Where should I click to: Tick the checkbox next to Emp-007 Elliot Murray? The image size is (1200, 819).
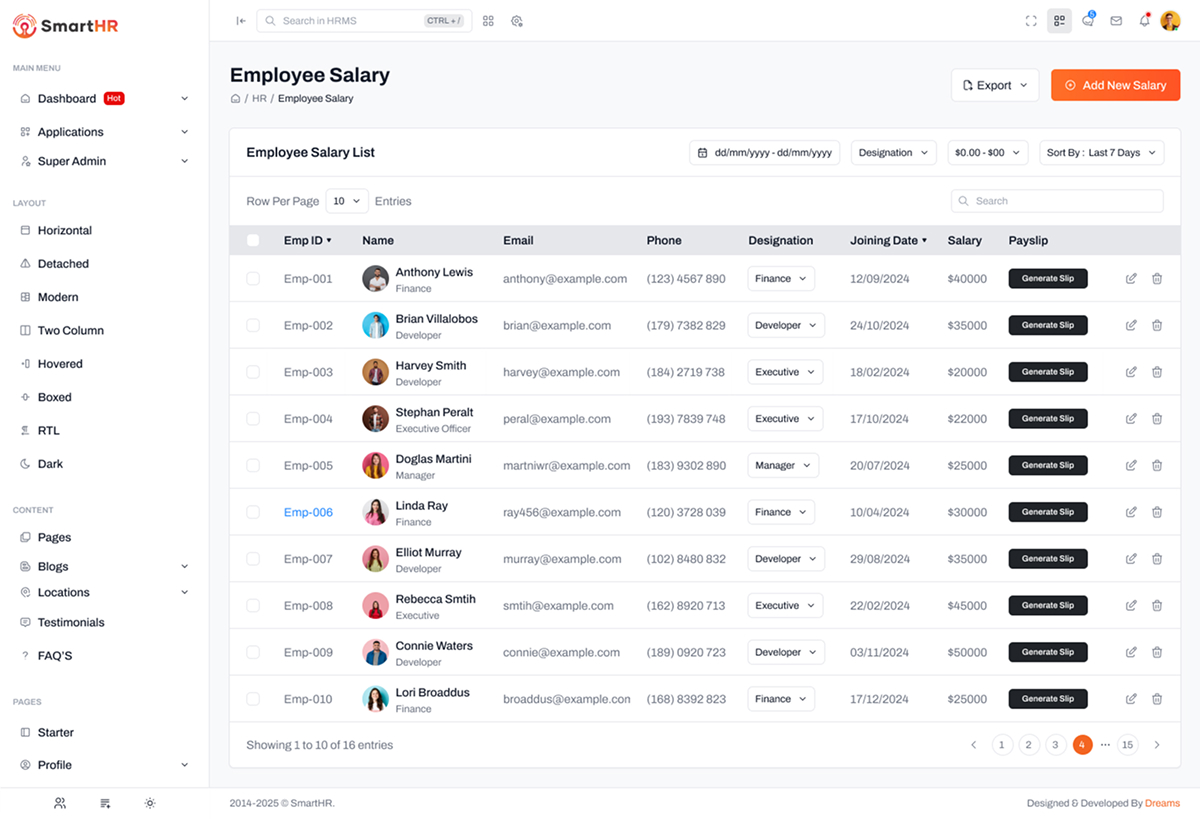tap(253, 558)
